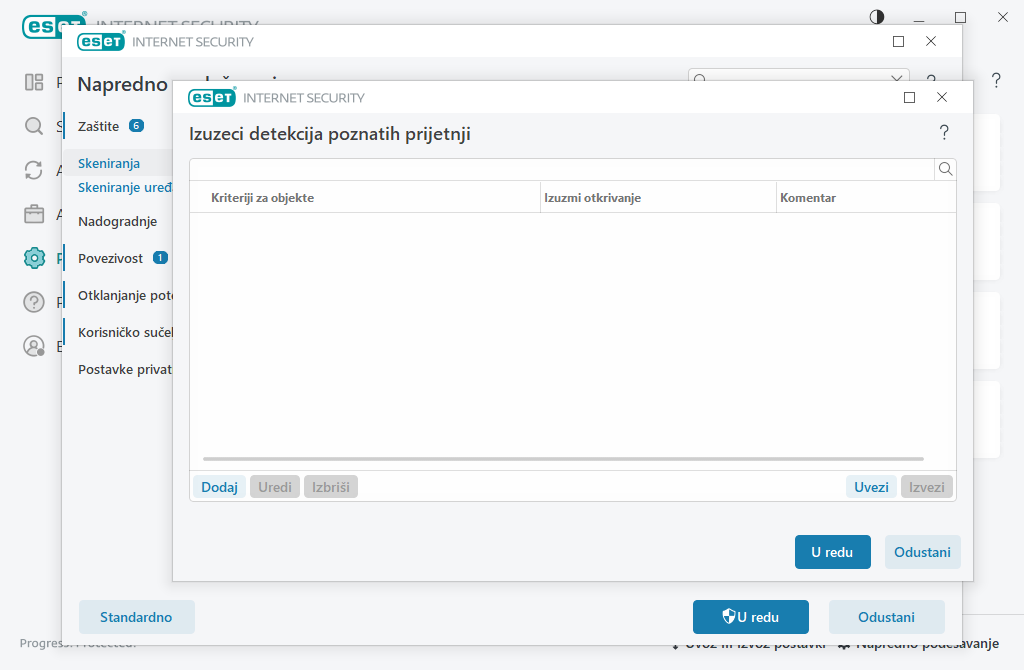The width and height of the screenshot is (1024, 670).
Task: Click the Dodaj button
Action: [219, 487]
